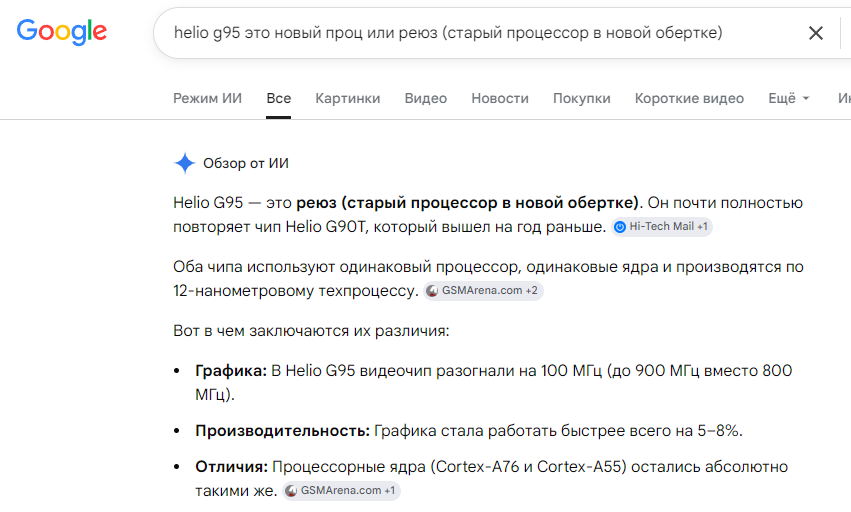The height and width of the screenshot is (512, 851).
Task: Click the bold Отличия: label
Action: pyautogui.click(x=232, y=467)
